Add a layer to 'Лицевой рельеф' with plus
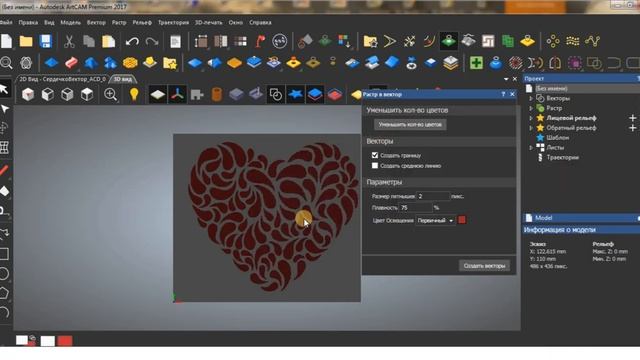This screenshot has width=640, height=360. coord(633,118)
